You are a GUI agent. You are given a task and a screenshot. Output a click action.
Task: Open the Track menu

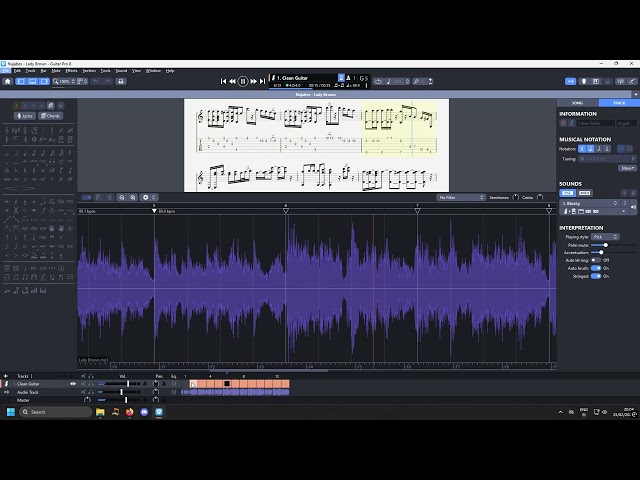(x=30, y=71)
